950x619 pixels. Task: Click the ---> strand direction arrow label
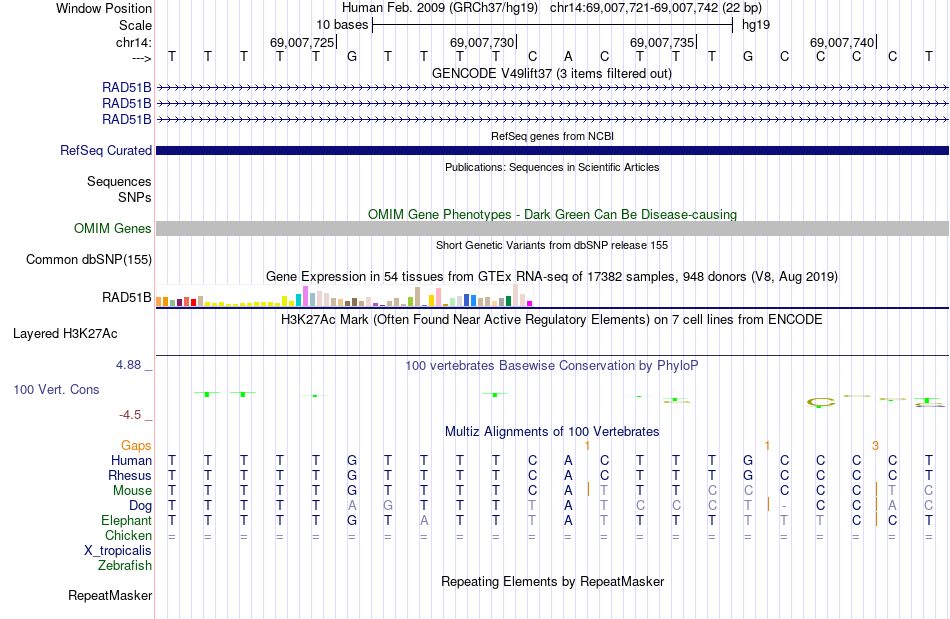[x=141, y=58]
